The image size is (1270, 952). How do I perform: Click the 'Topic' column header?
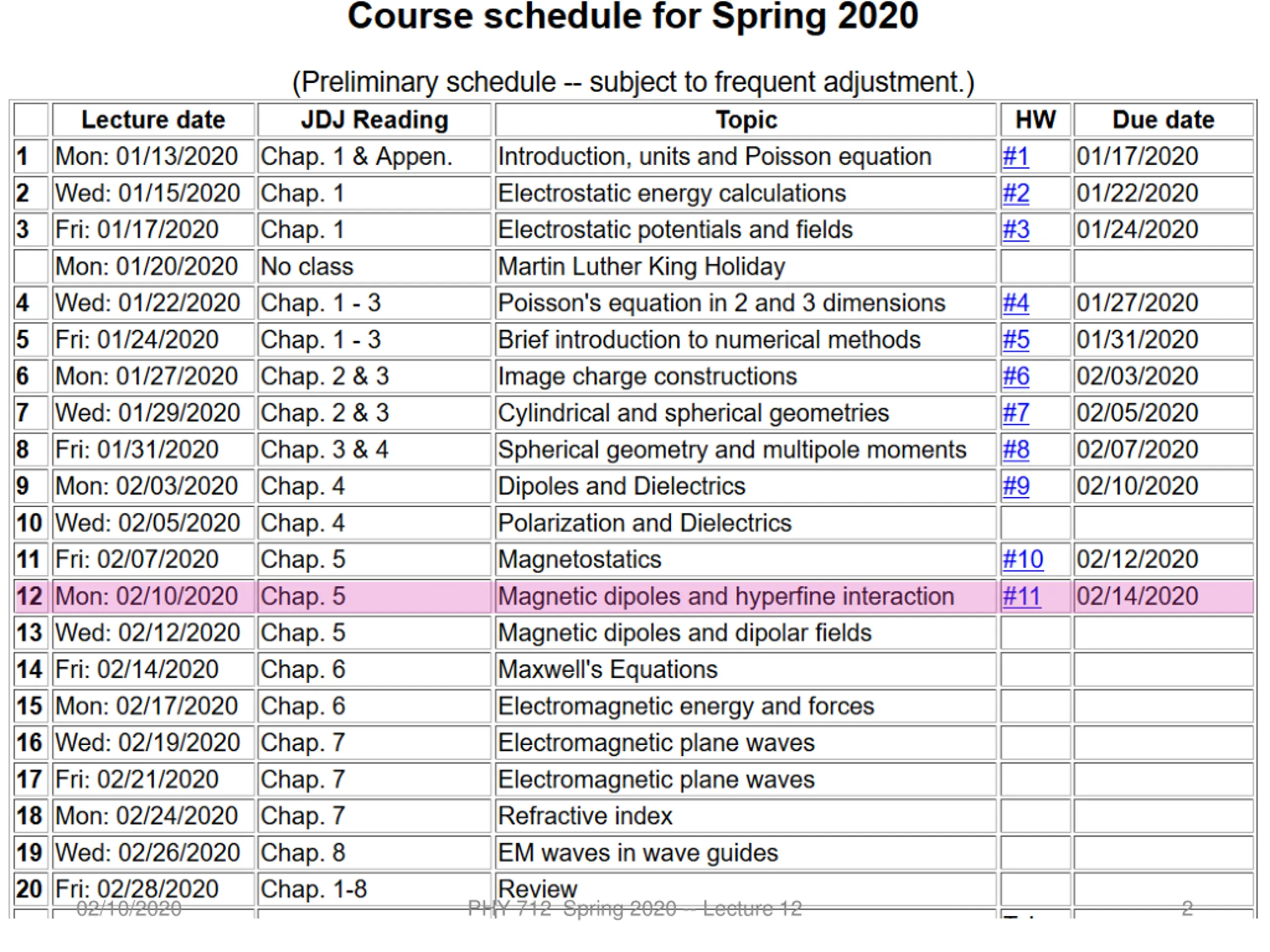coord(746,120)
